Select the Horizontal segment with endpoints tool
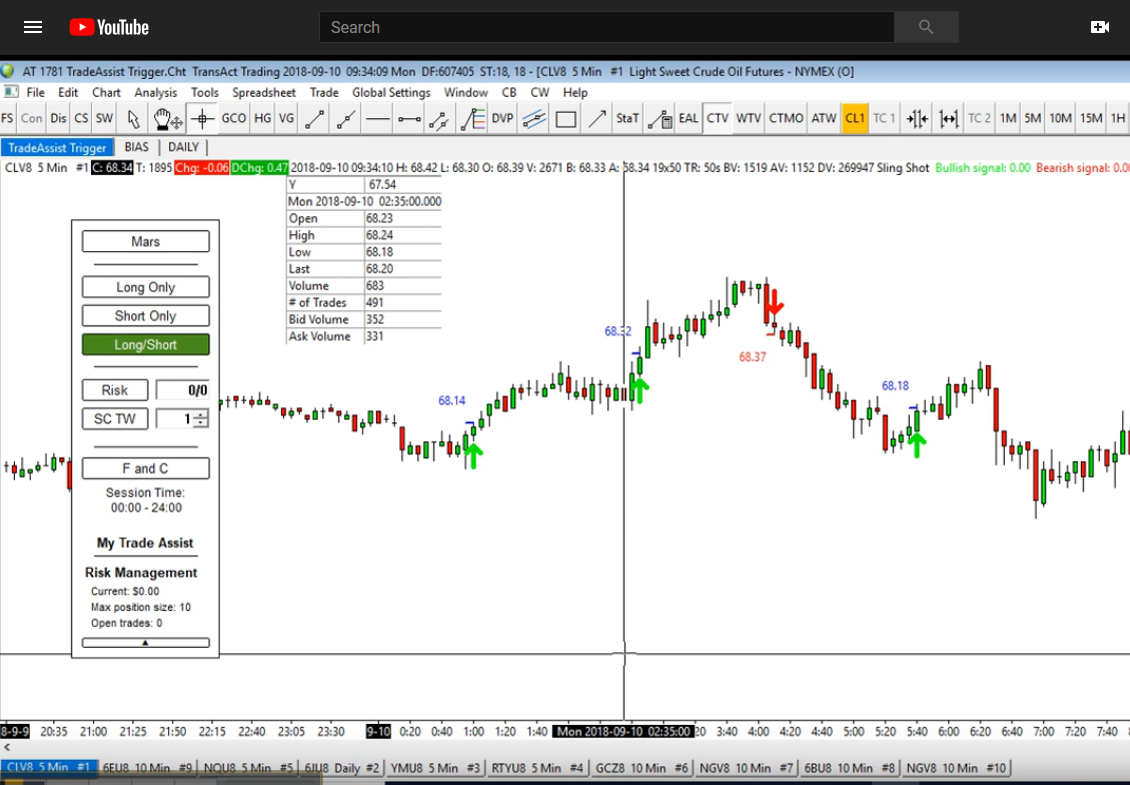1130x785 pixels. (409, 119)
